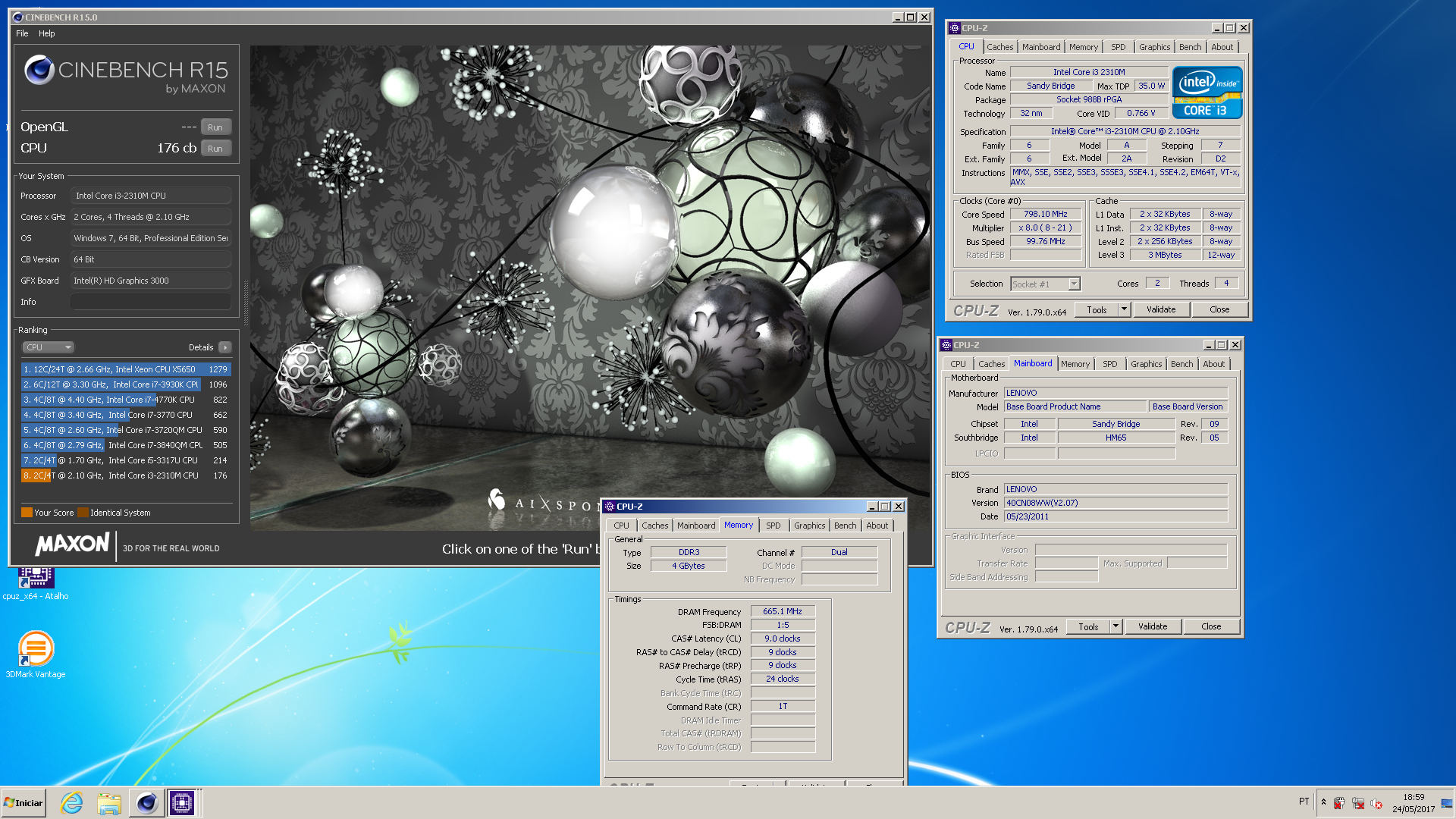Image resolution: width=1456 pixels, height=819 pixels.
Task: Open the File menu in Cinebench
Action: (x=22, y=33)
